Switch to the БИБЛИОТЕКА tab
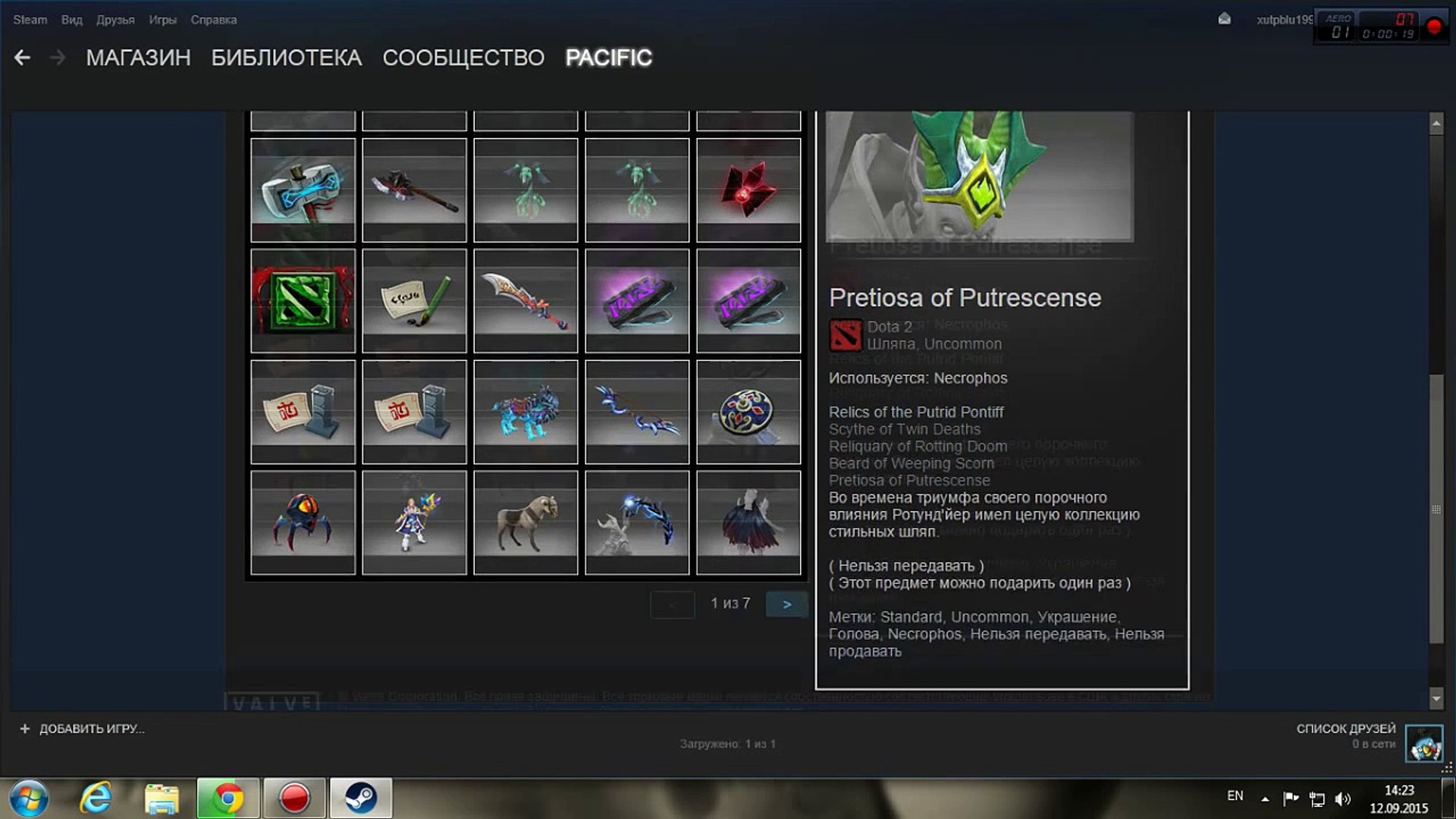 pyautogui.click(x=287, y=58)
